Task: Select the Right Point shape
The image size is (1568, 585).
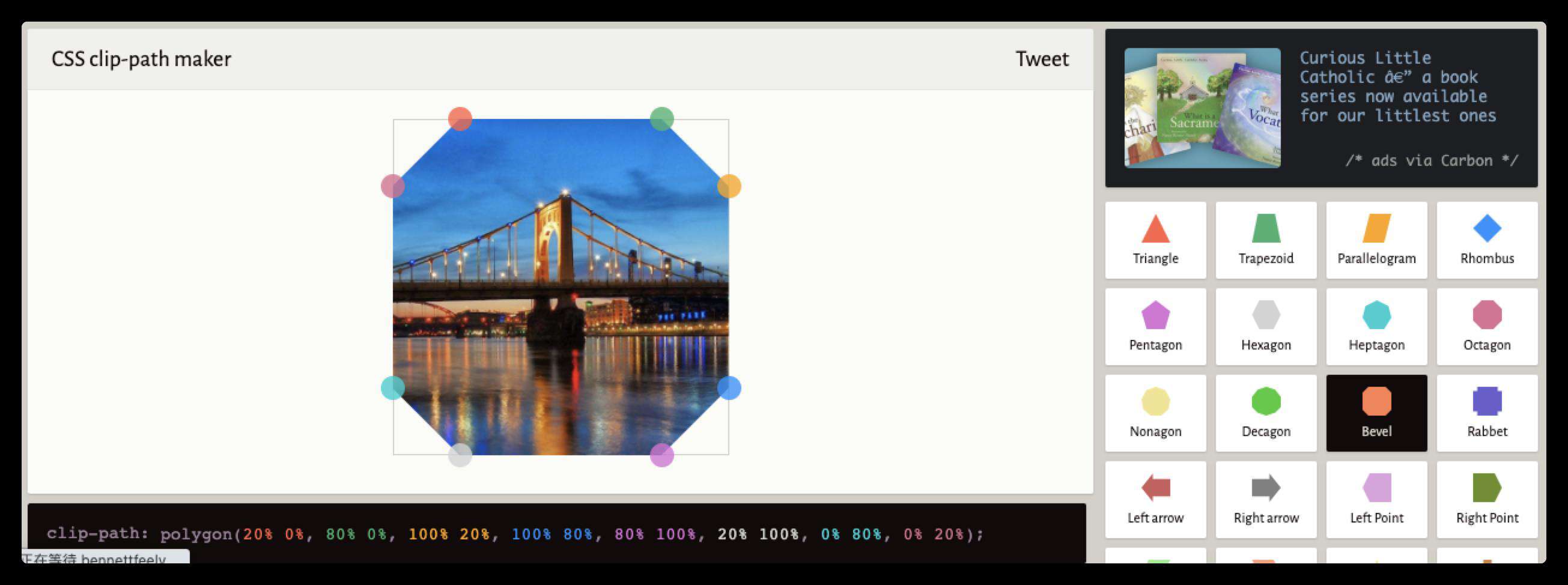Action: [1487, 500]
